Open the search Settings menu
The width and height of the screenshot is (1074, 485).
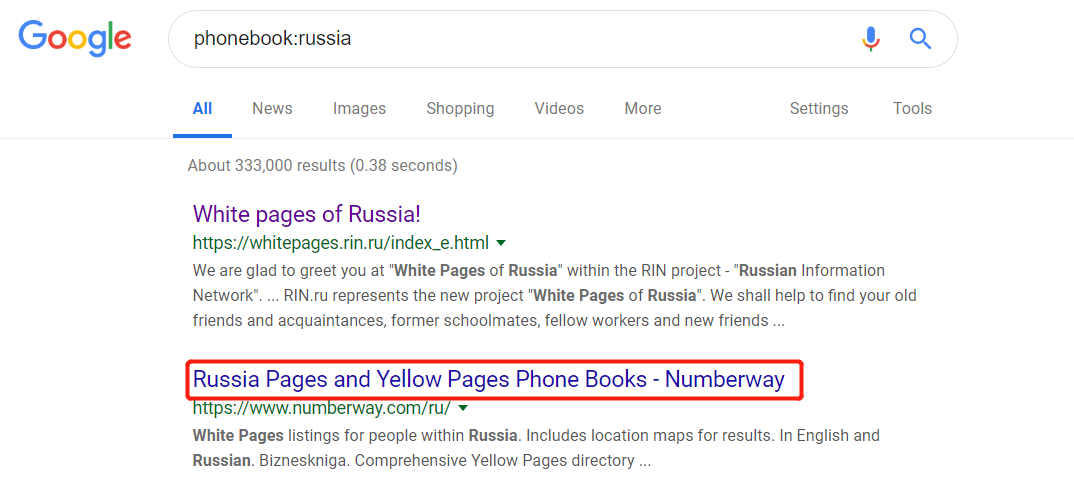[x=818, y=109]
